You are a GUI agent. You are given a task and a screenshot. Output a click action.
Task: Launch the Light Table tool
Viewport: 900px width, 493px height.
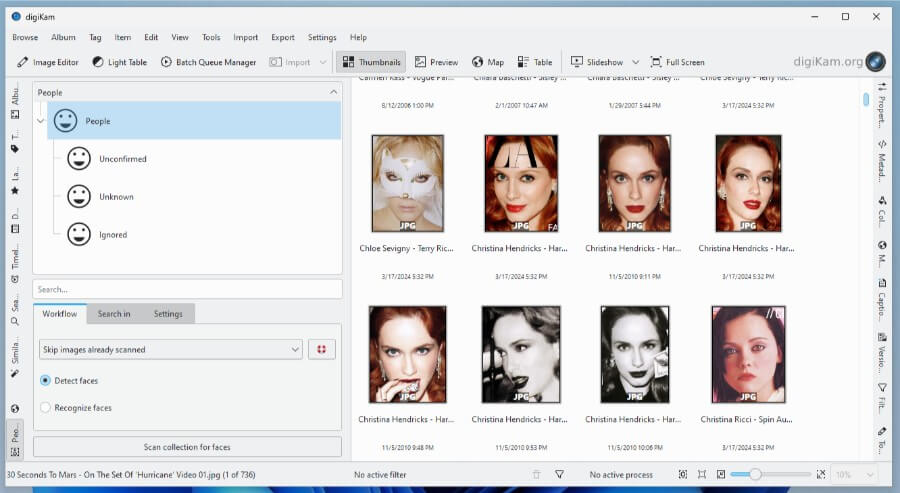click(119, 62)
